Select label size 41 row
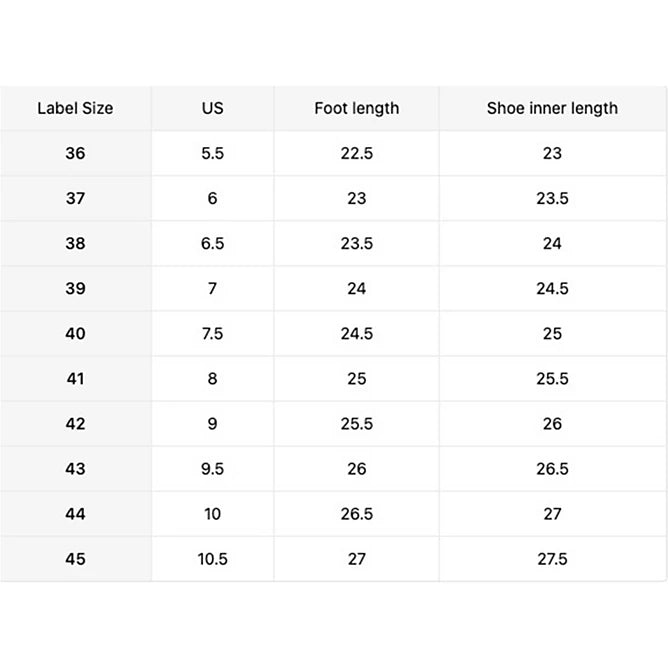This screenshot has width=668, height=668. click(x=333, y=379)
